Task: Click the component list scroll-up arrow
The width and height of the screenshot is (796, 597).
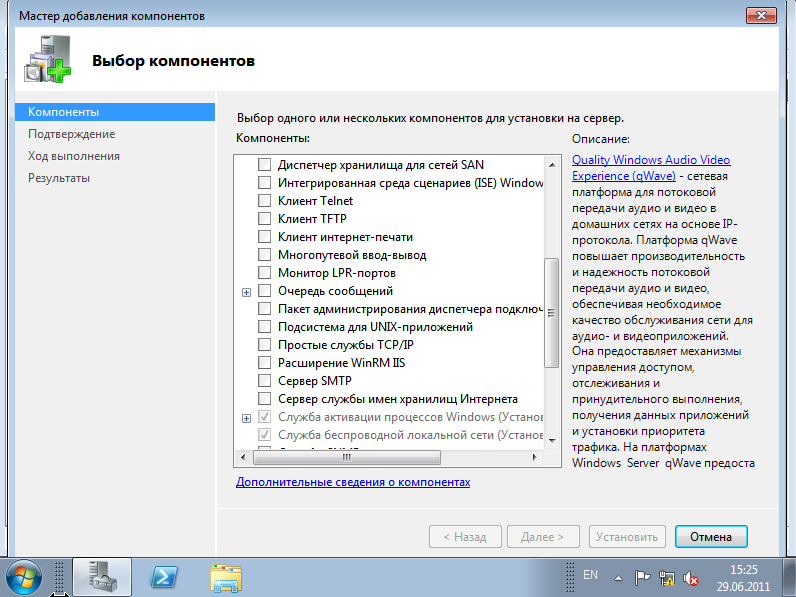Action: click(x=552, y=164)
